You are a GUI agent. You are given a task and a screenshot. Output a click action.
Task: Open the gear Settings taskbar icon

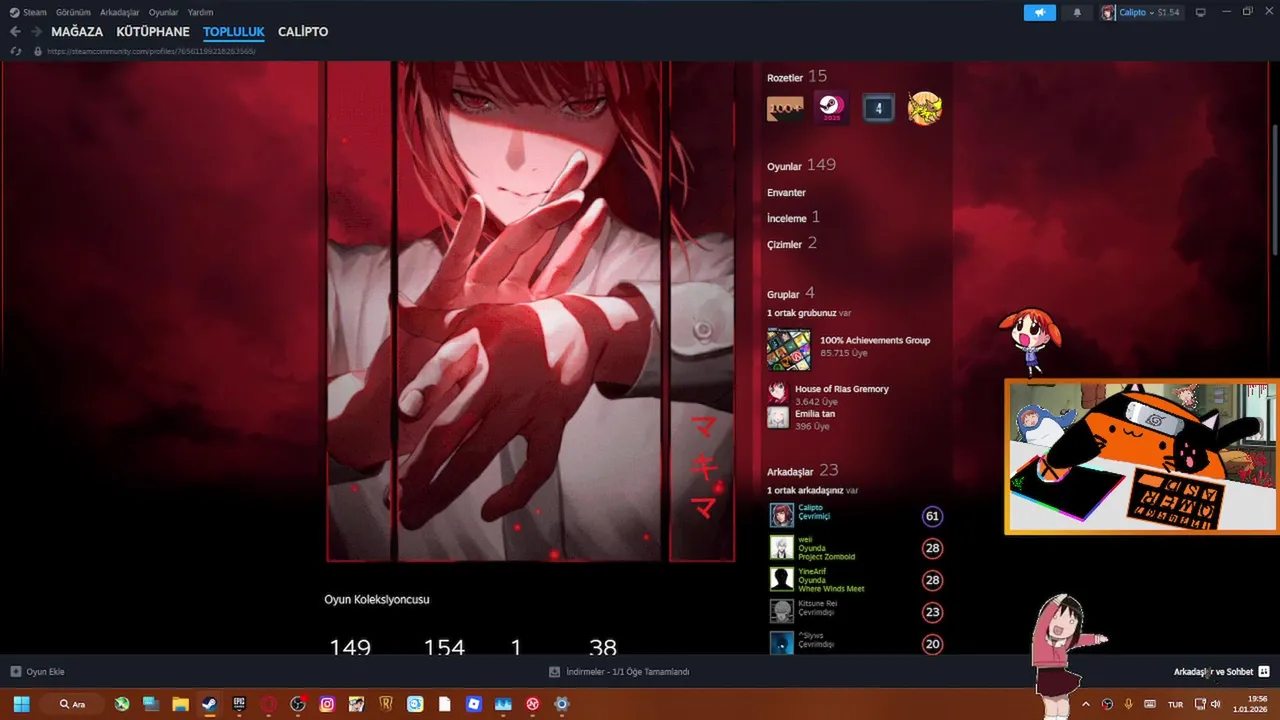click(562, 704)
